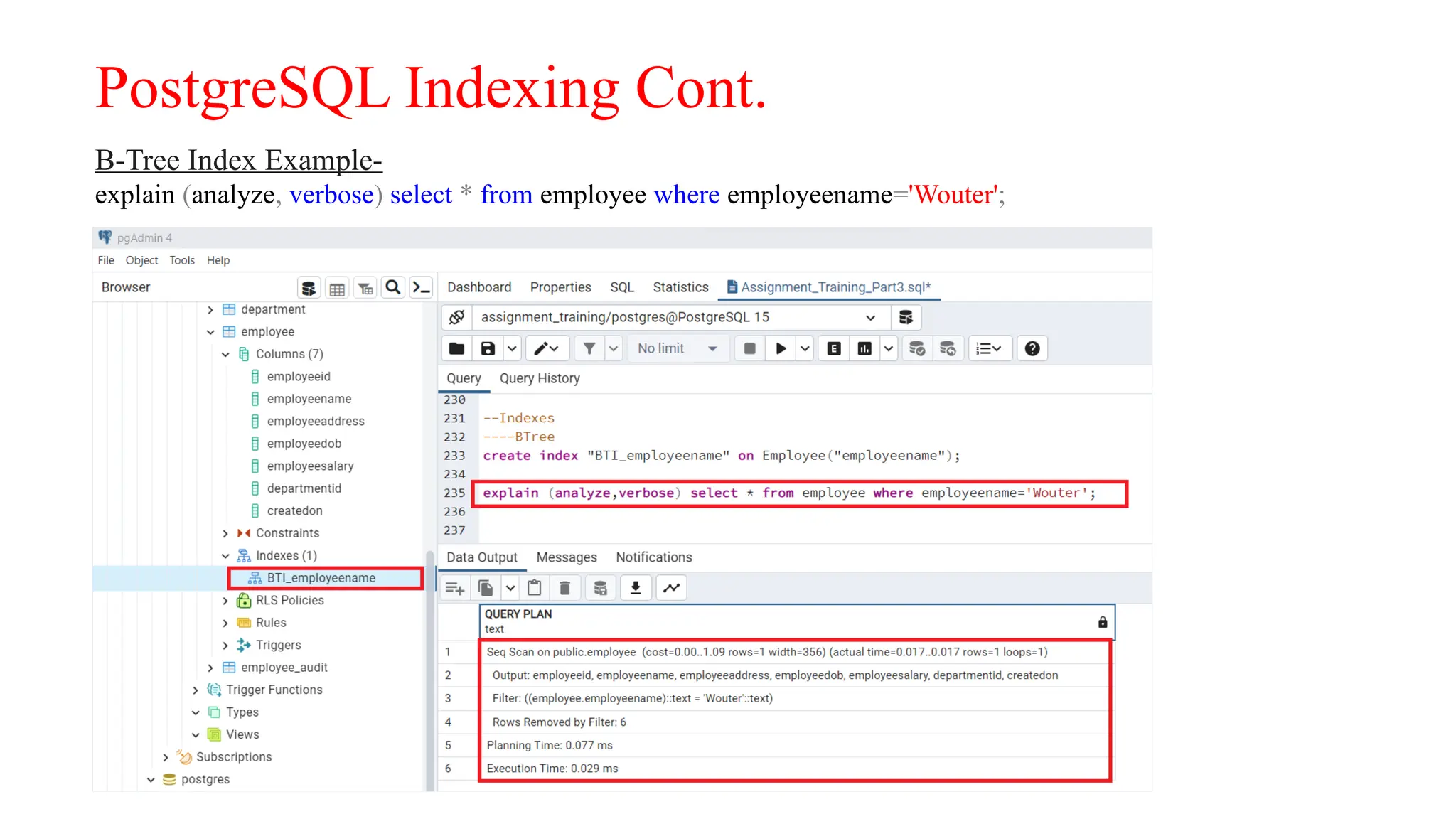Screen dimensions: 1456x819
Task: Launch the PSQL terminal tool icon
Action: click(x=422, y=287)
